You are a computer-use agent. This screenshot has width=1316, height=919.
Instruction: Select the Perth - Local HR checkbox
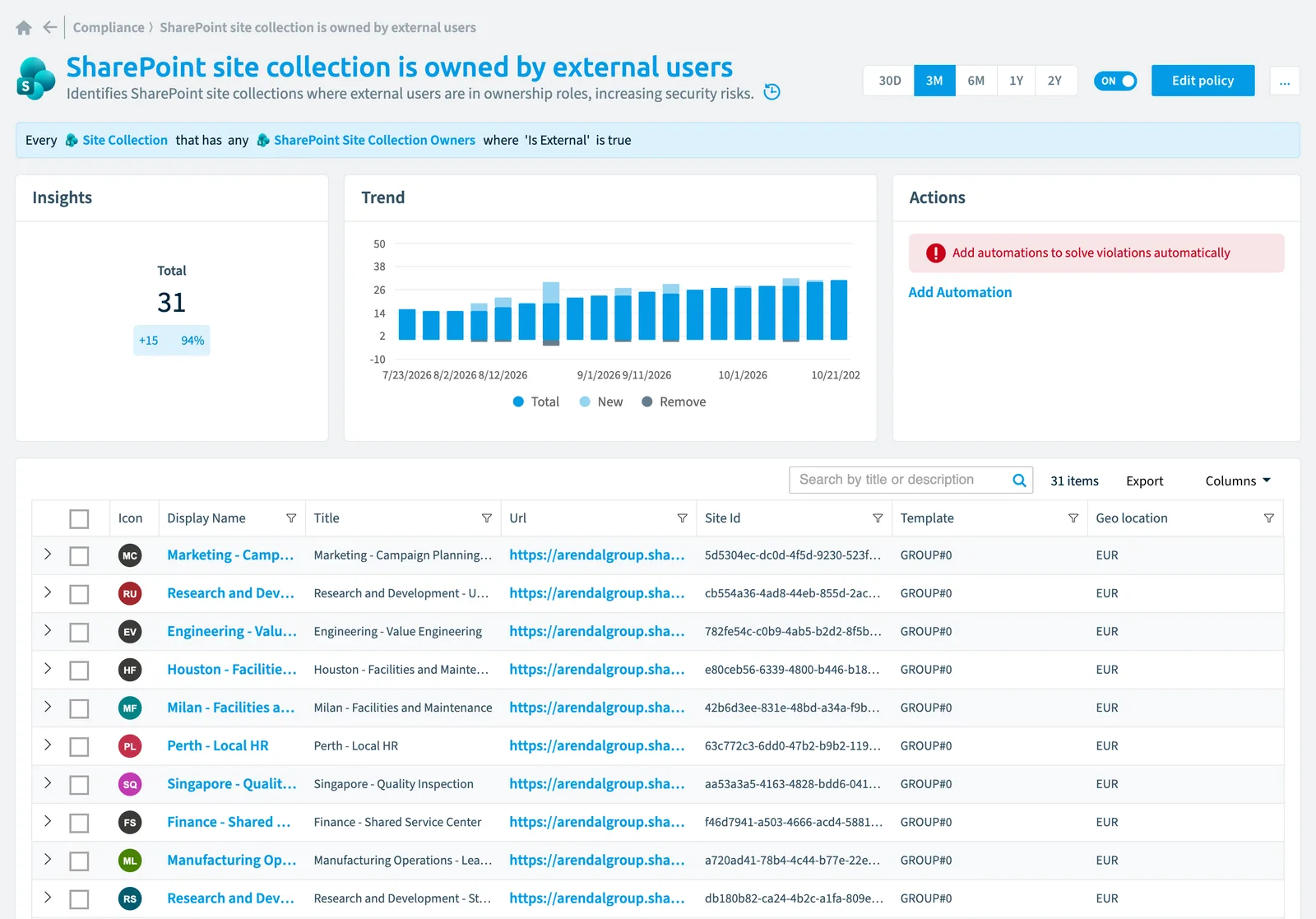[x=79, y=747]
